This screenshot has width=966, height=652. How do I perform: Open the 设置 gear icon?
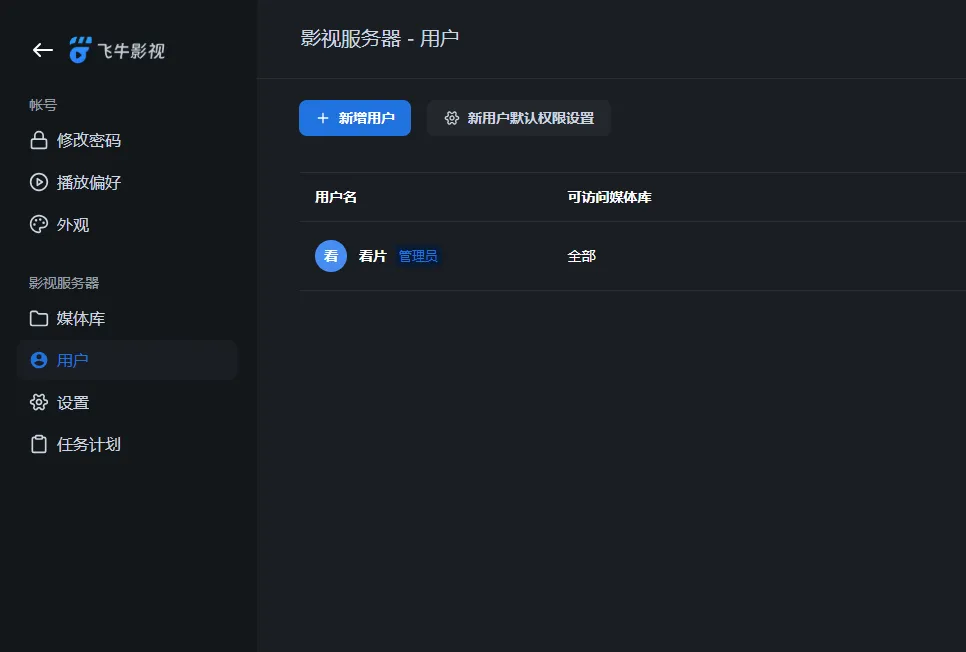tap(36, 402)
